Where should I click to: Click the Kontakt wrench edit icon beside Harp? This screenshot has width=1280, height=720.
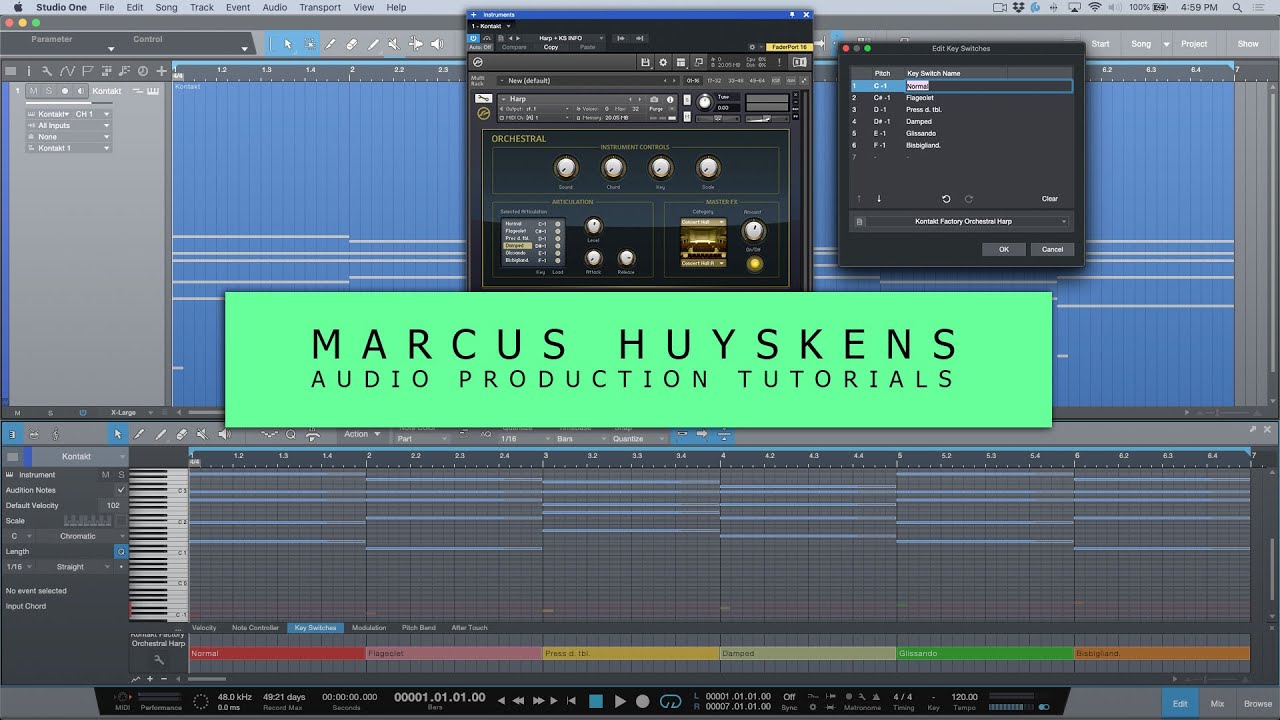pos(483,98)
